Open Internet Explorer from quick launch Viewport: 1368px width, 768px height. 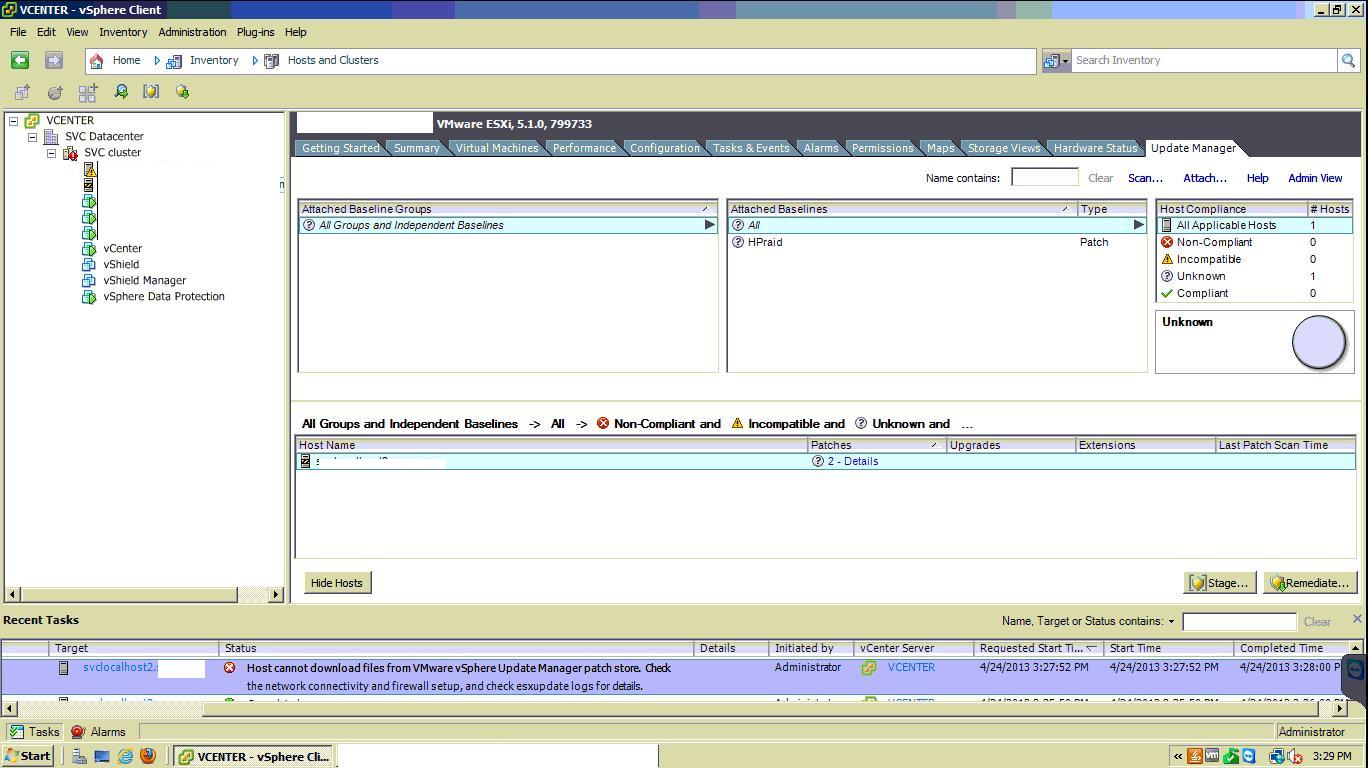[x=125, y=756]
